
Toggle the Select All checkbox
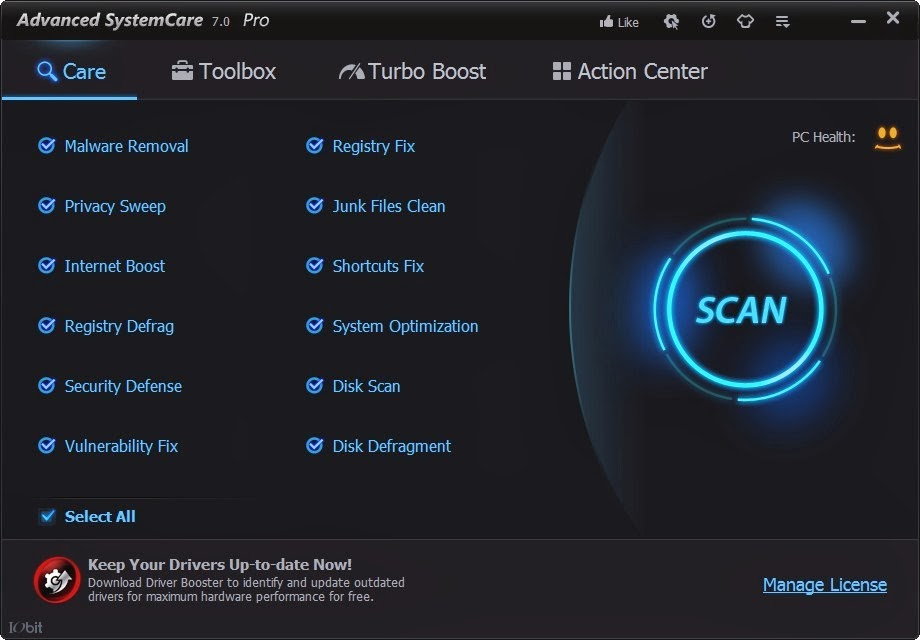click(48, 516)
